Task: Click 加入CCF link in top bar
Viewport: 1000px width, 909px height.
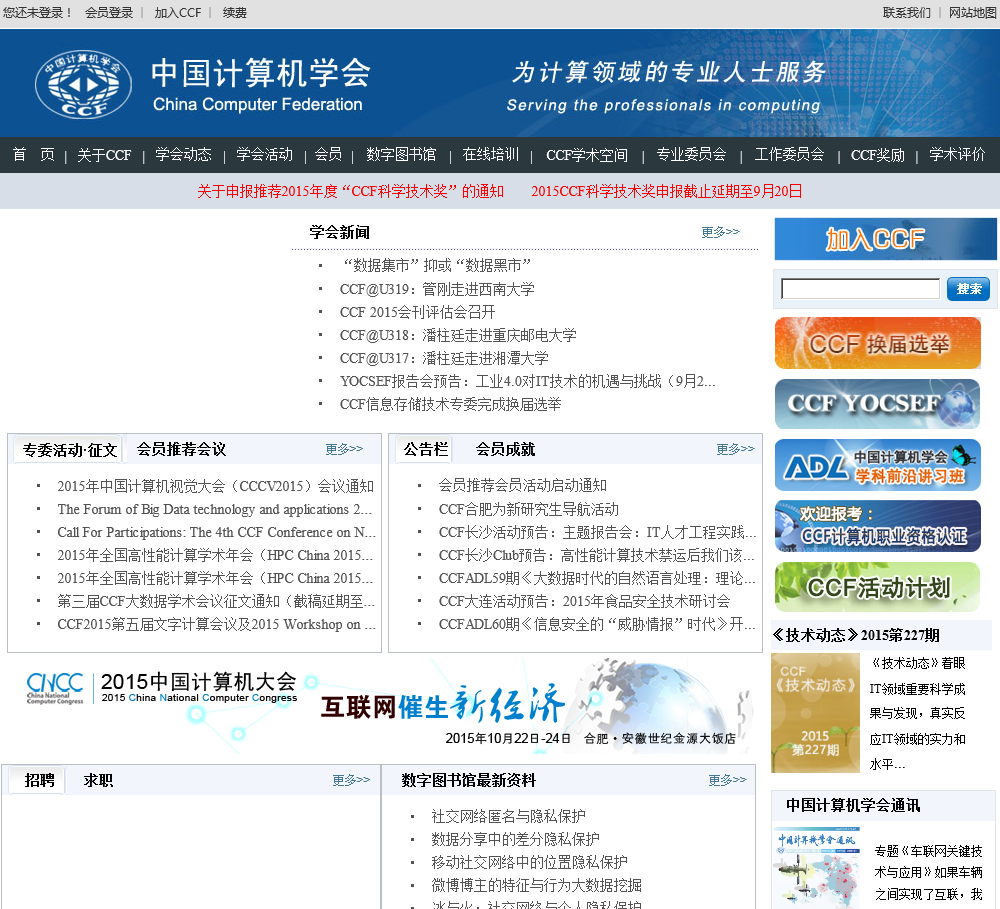Action: (178, 13)
